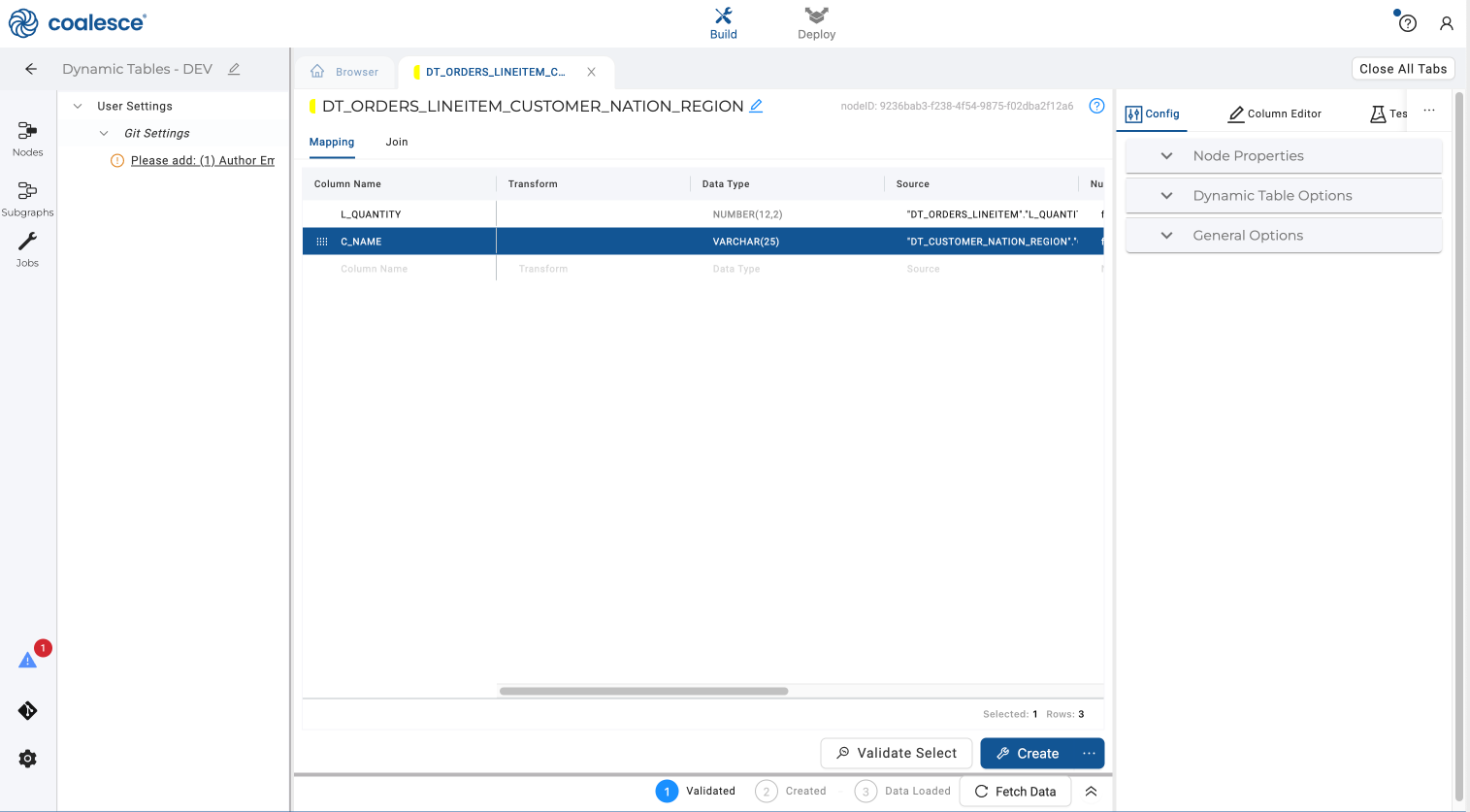The height and width of the screenshot is (812, 1470).
Task: Open the Git branch icon in sidebar
Action: (x=27, y=711)
